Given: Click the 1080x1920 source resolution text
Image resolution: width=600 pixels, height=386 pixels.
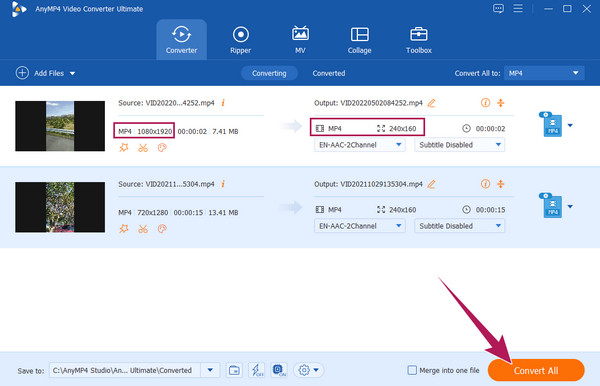Looking at the screenshot, I should [x=155, y=131].
